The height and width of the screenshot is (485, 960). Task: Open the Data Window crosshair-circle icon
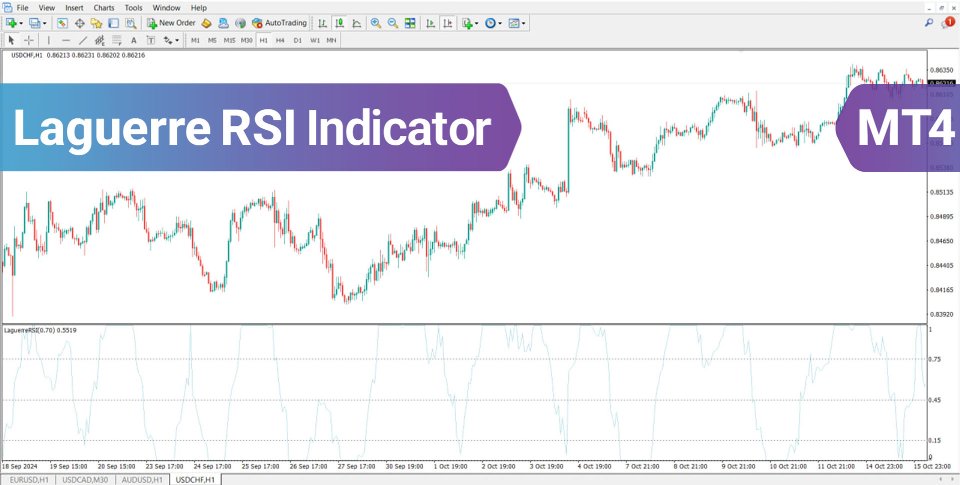point(80,23)
